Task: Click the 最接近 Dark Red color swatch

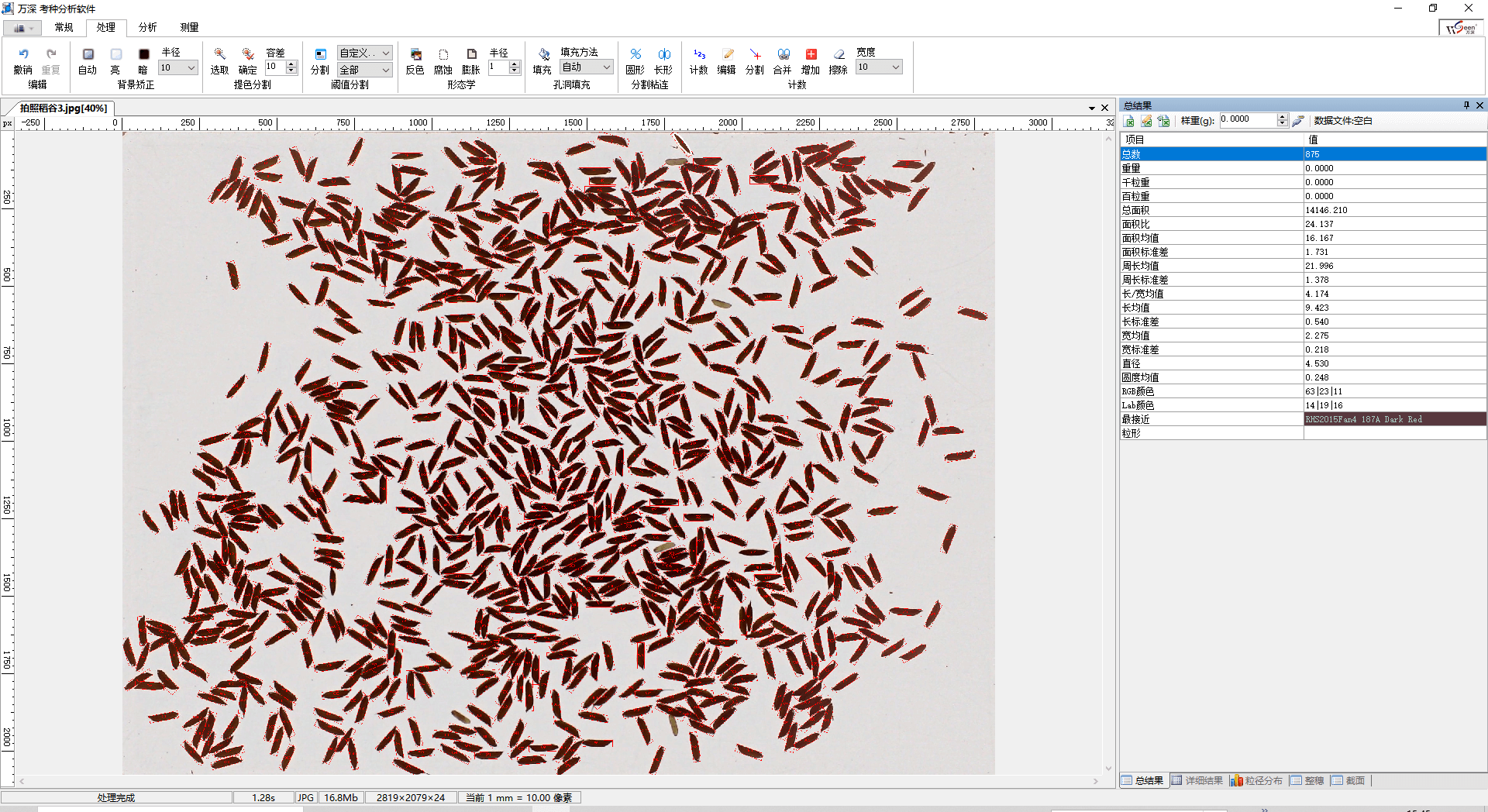Action: (1394, 419)
